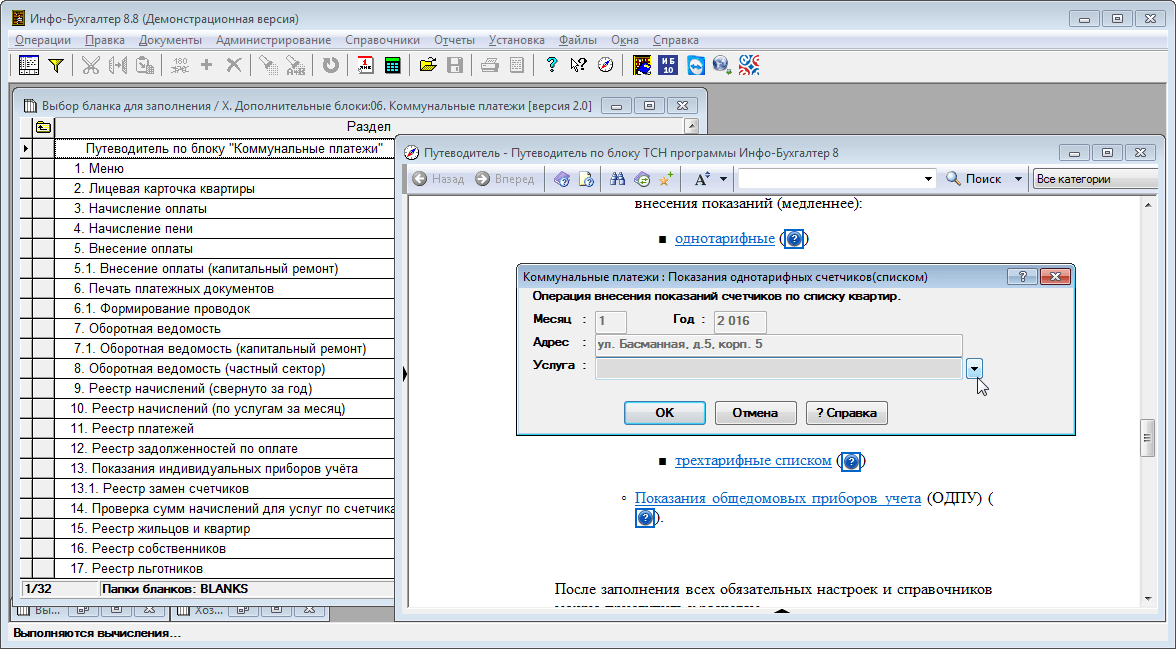This screenshot has width=1176, height=649.
Task: Select row 4. Начисление пени
Action: (225, 229)
